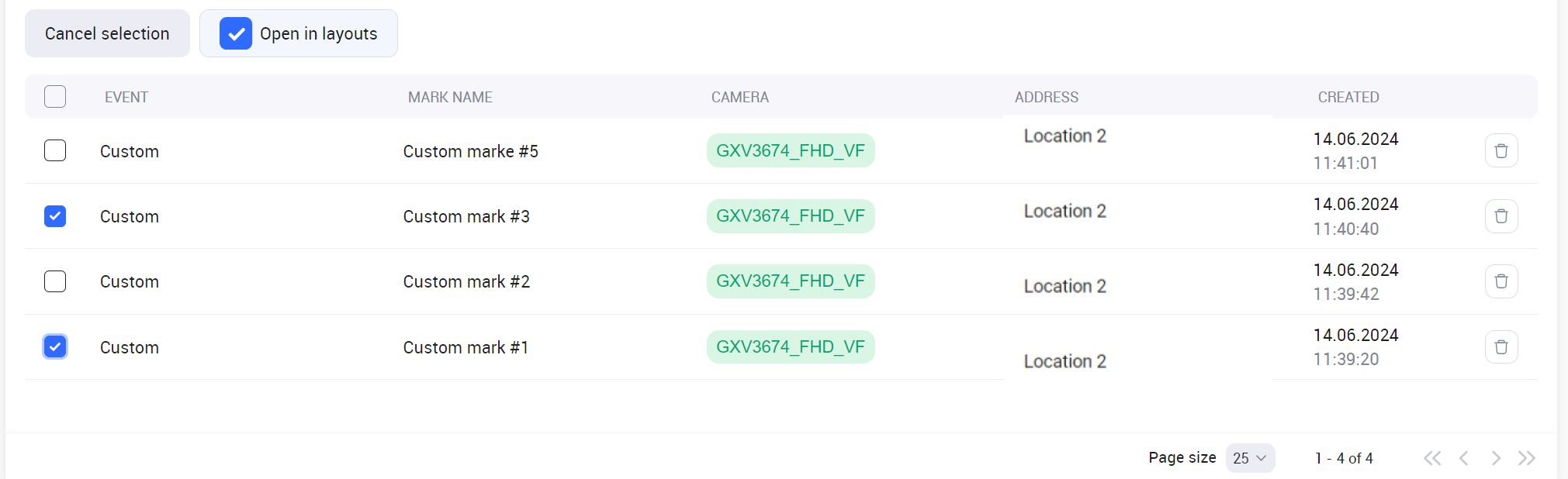The height and width of the screenshot is (479, 1568).
Task: Select the Custom mark #2 row checkbox
Action: click(x=55, y=281)
